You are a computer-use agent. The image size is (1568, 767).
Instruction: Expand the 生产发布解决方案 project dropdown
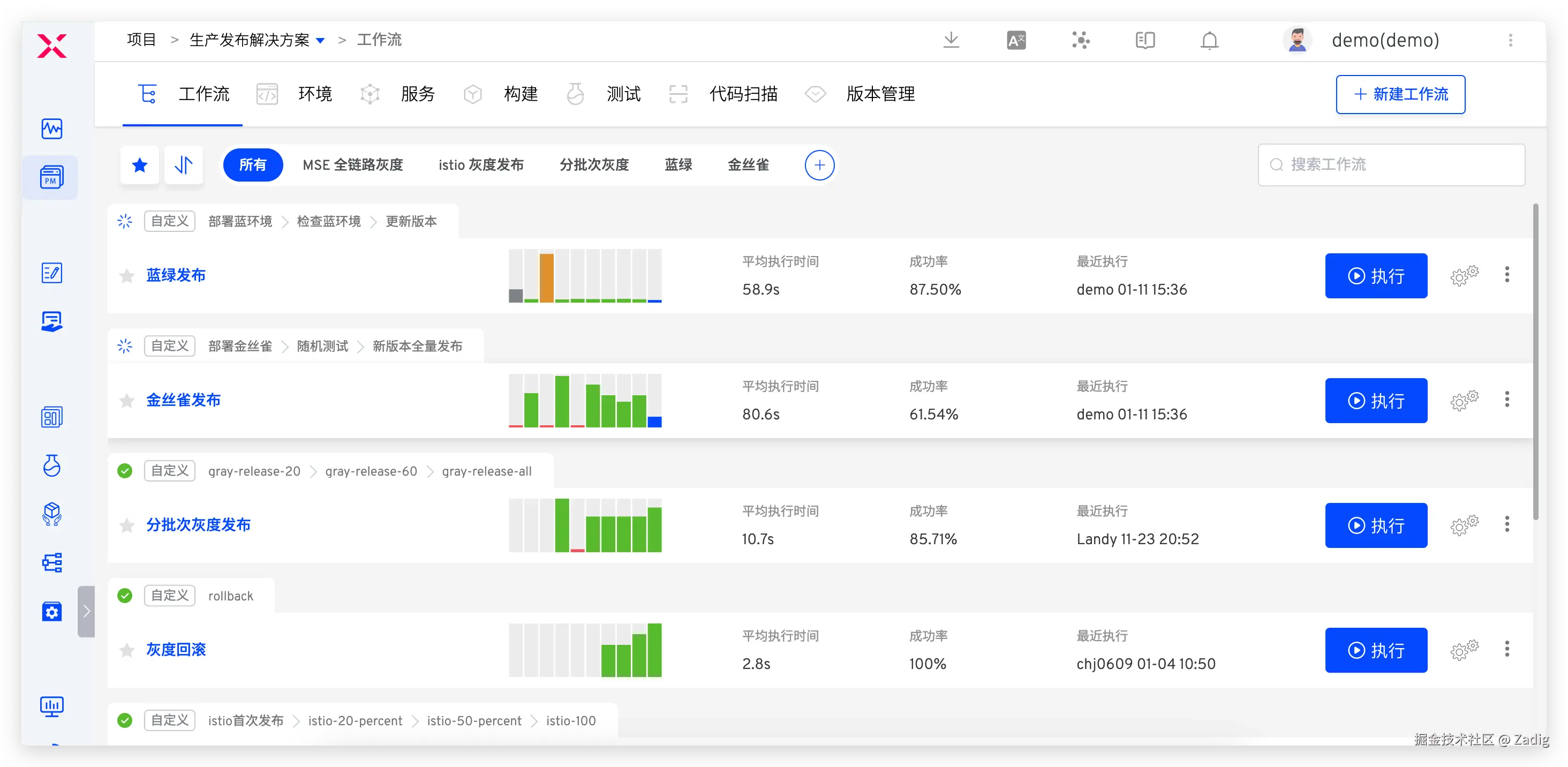321,41
